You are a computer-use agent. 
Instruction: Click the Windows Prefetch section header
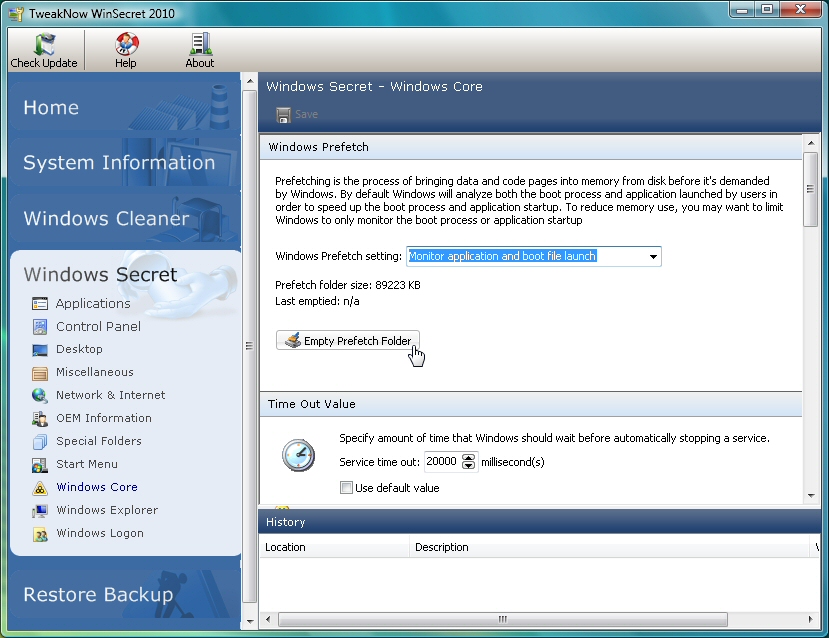pos(531,147)
